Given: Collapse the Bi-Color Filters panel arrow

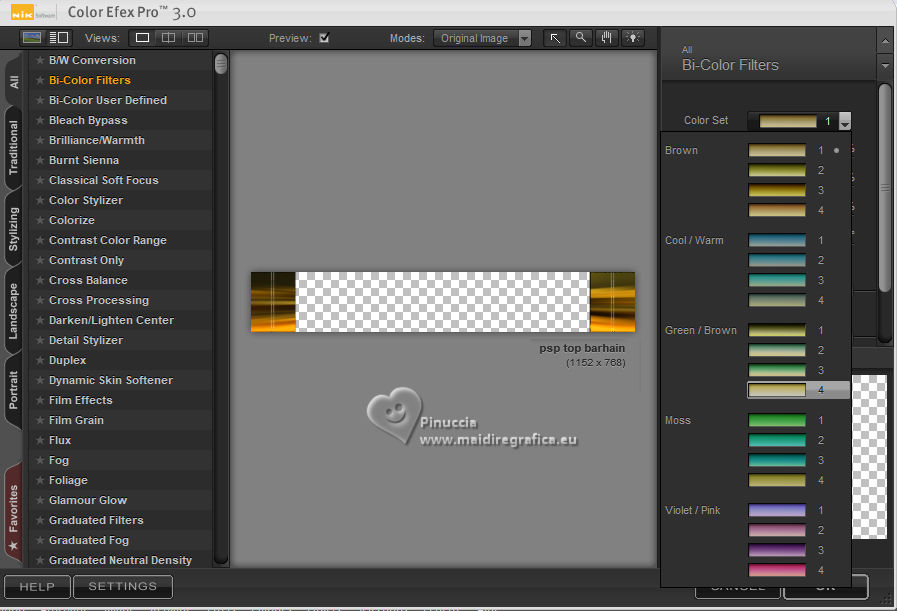Looking at the screenshot, I should [885, 65].
